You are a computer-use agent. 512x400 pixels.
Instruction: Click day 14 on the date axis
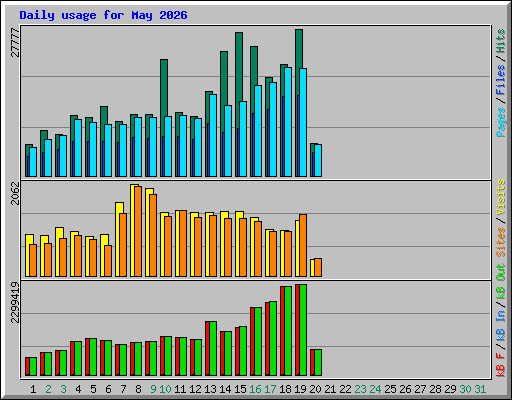pos(225,389)
